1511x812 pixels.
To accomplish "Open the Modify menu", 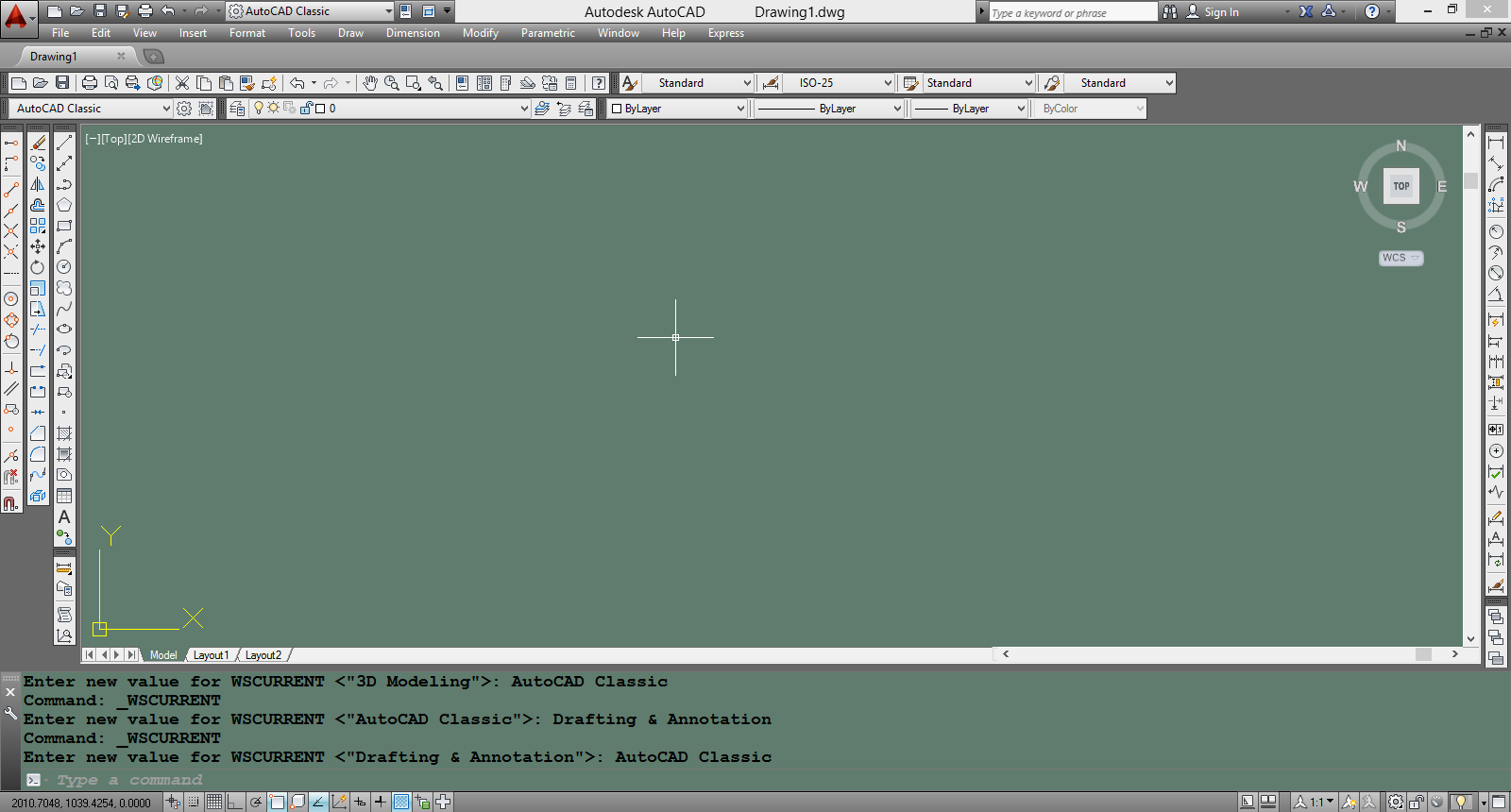I will pyautogui.click(x=481, y=33).
